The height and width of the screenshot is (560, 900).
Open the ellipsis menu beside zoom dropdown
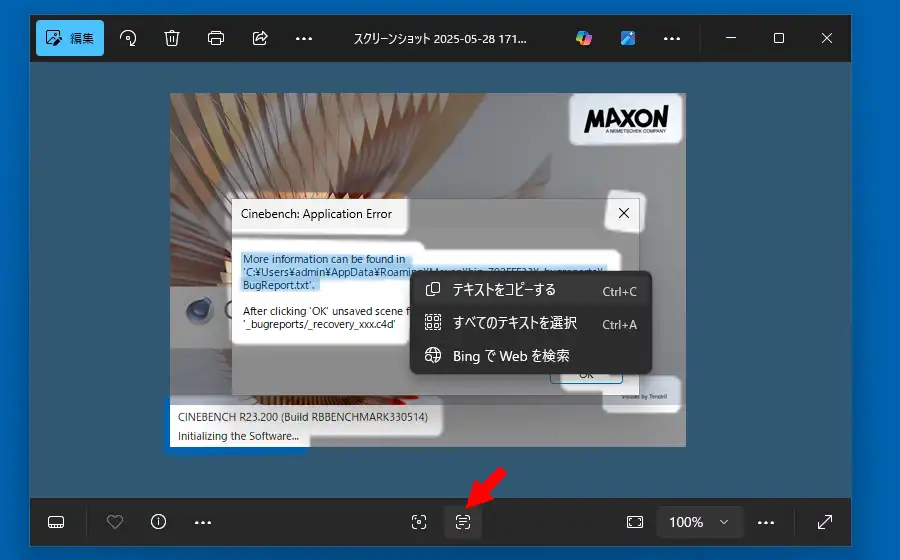click(766, 522)
